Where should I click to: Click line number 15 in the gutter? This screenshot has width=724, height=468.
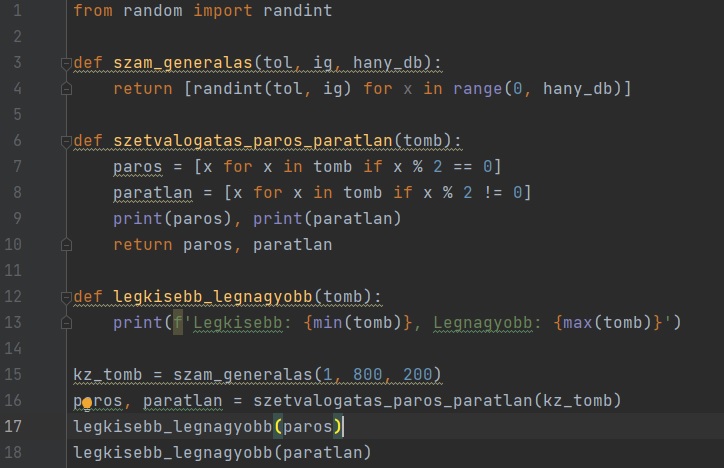(17, 375)
